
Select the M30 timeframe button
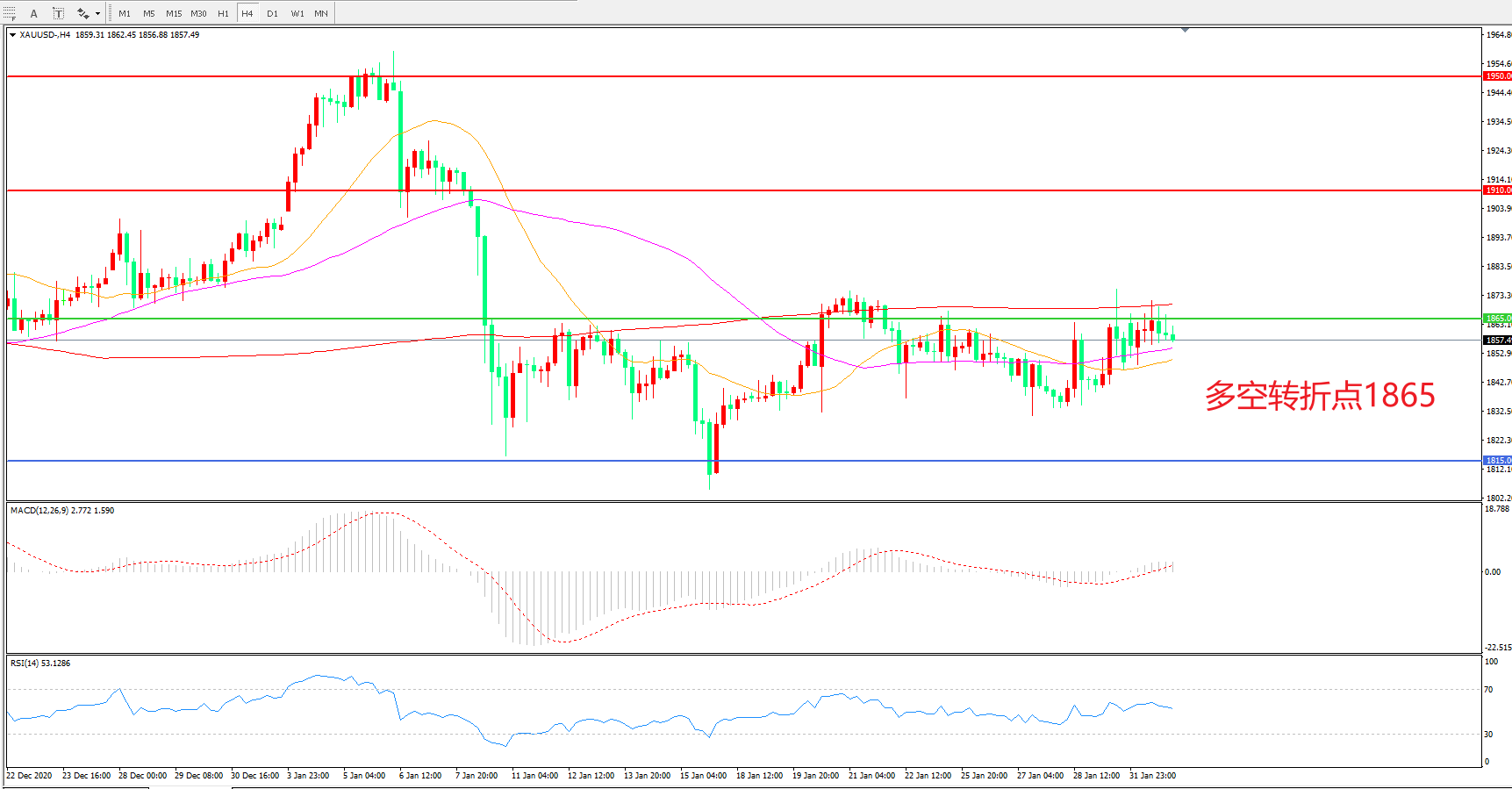[198, 13]
